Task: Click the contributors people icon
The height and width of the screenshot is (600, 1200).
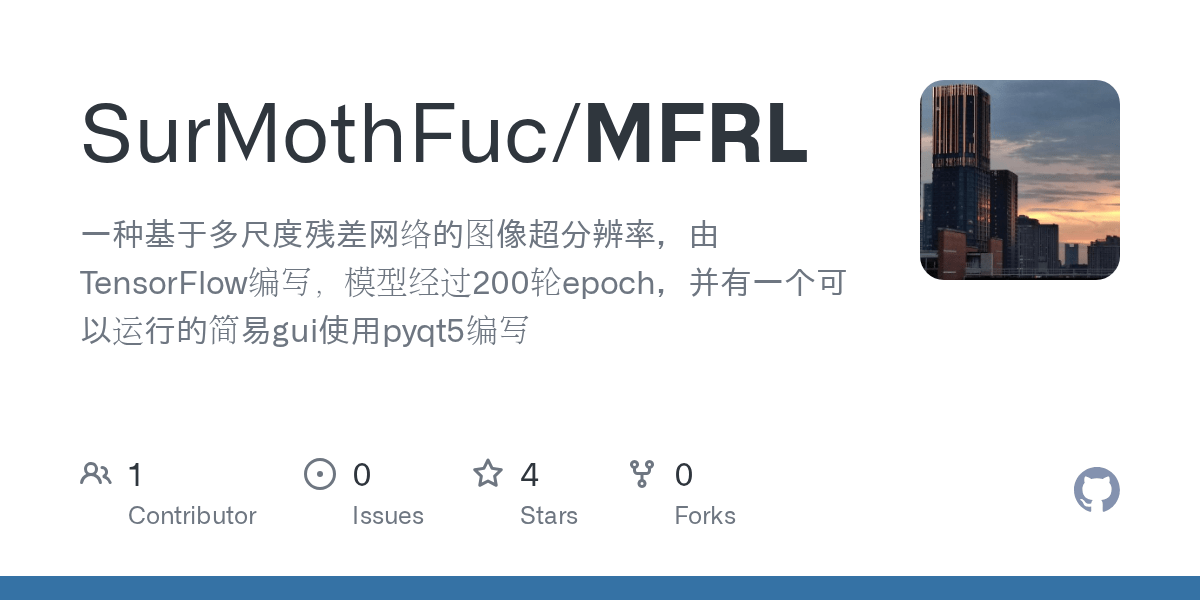Action: coord(96,474)
